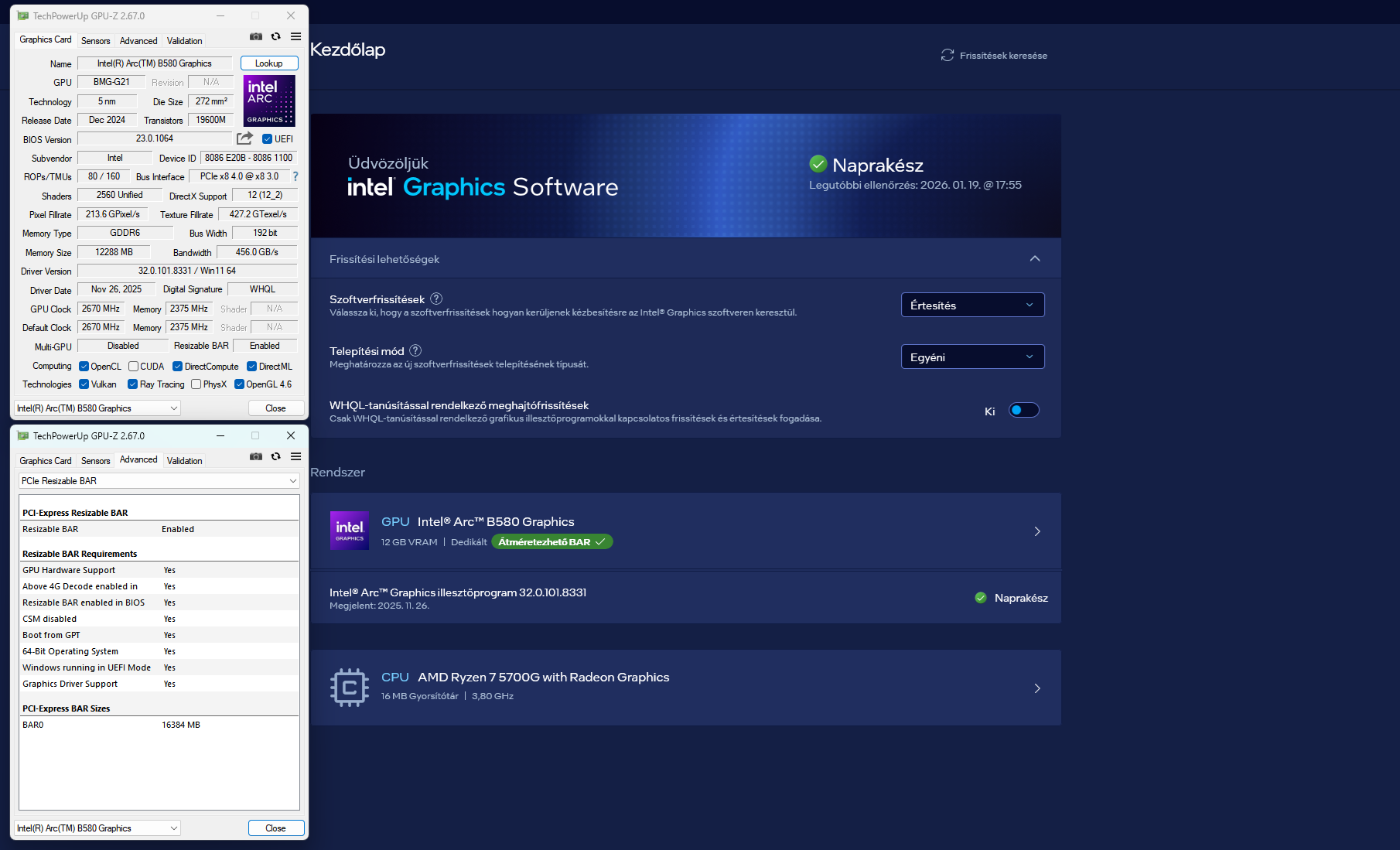Screen dimensions: 1400x850
Task: Click Close button in lower GPU-Z window
Action: pos(276,828)
